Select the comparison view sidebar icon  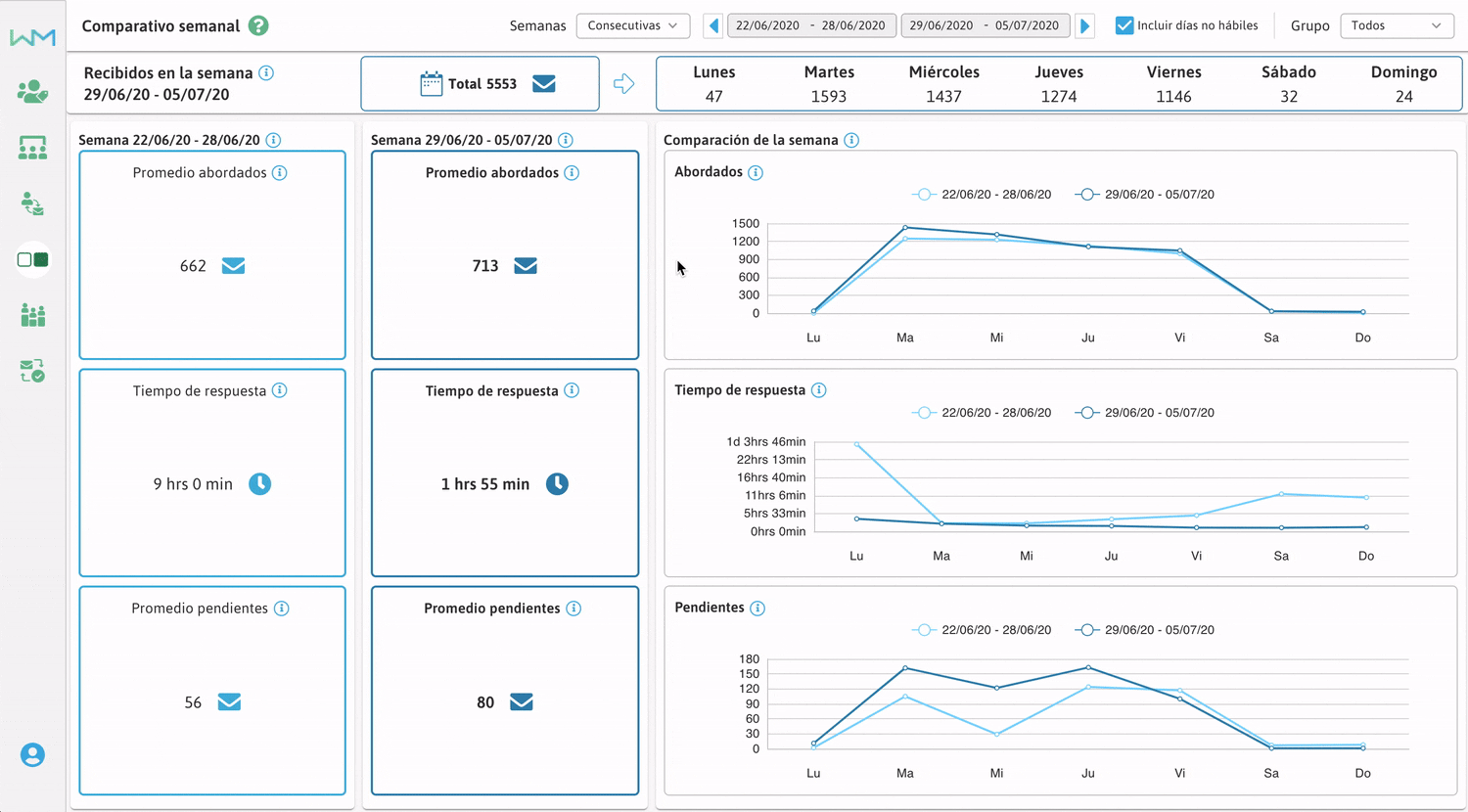tap(32, 260)
